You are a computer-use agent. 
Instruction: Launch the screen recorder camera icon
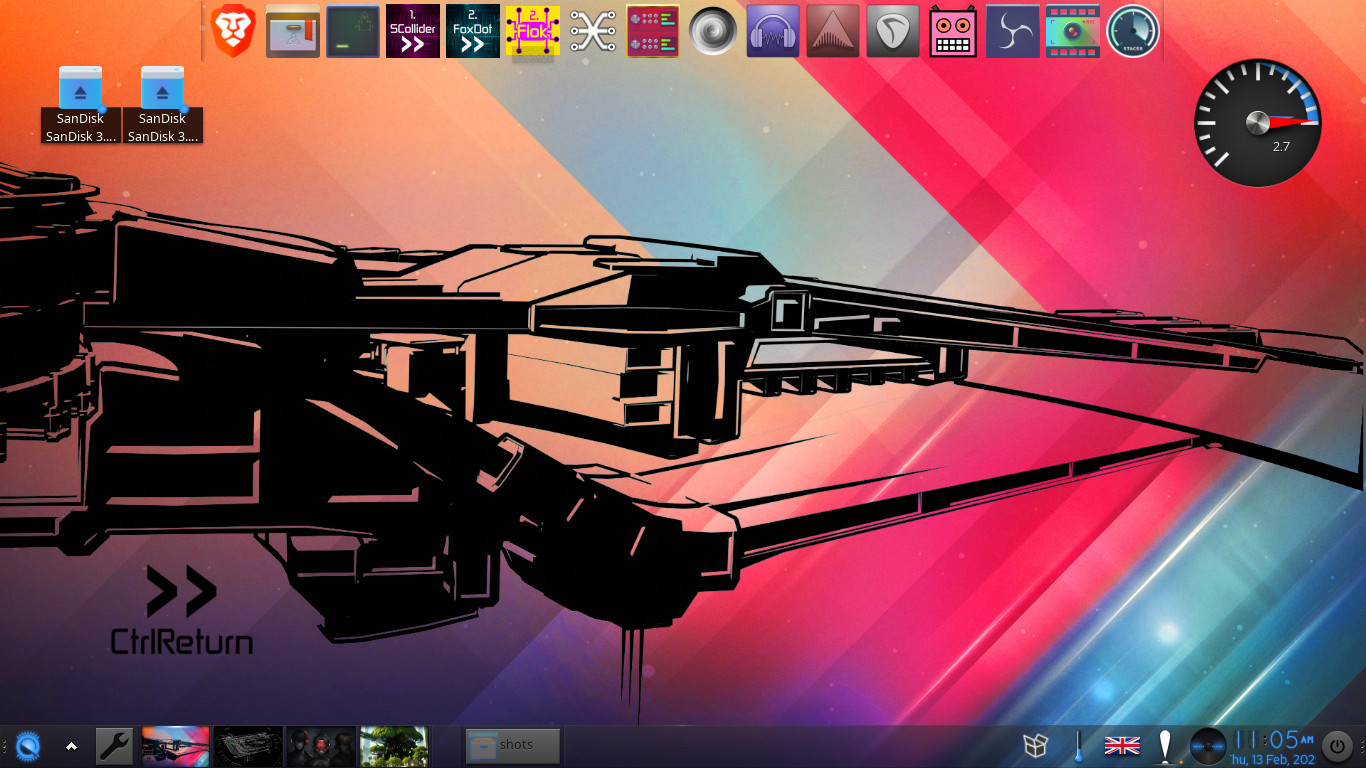tap(1073, 31)
